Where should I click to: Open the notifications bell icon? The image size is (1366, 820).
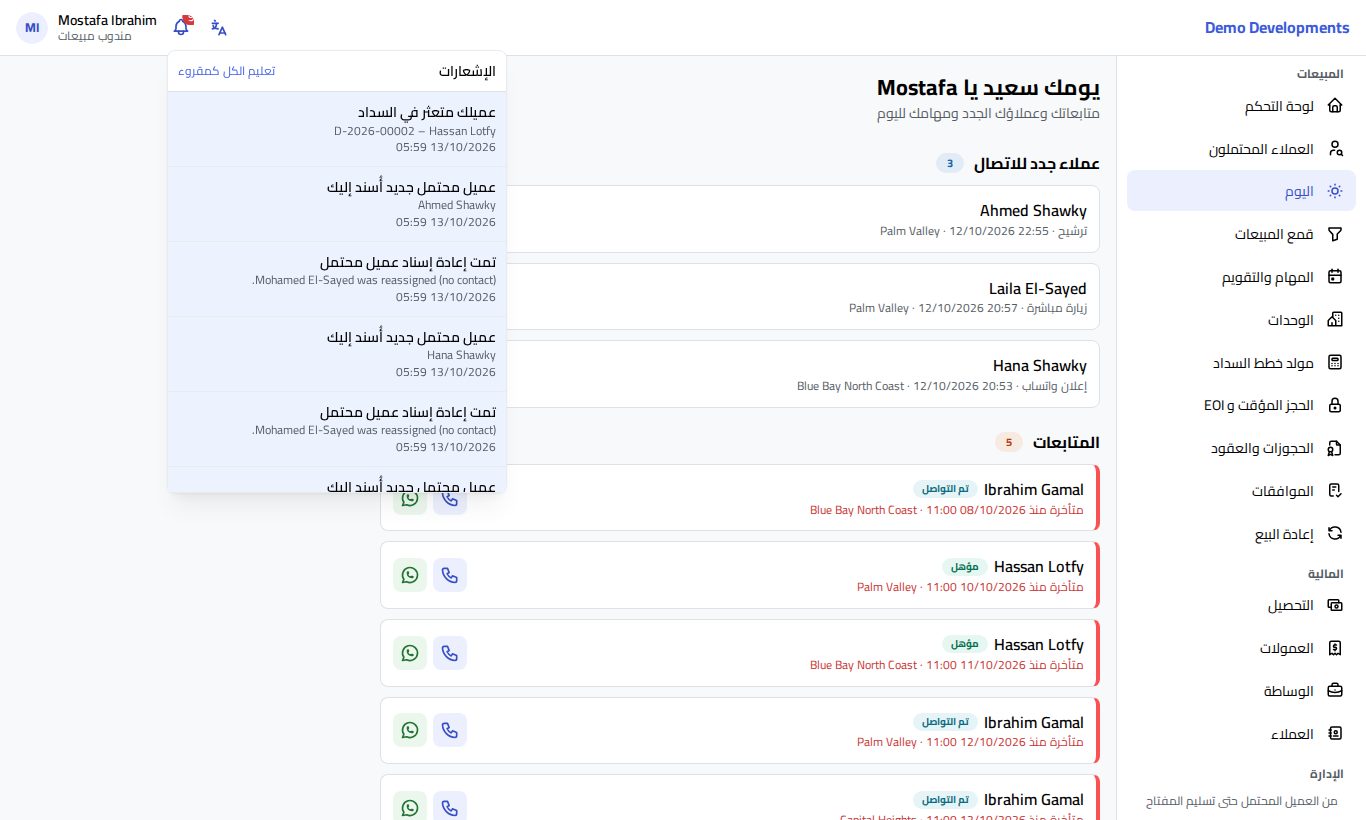[182, 27]
